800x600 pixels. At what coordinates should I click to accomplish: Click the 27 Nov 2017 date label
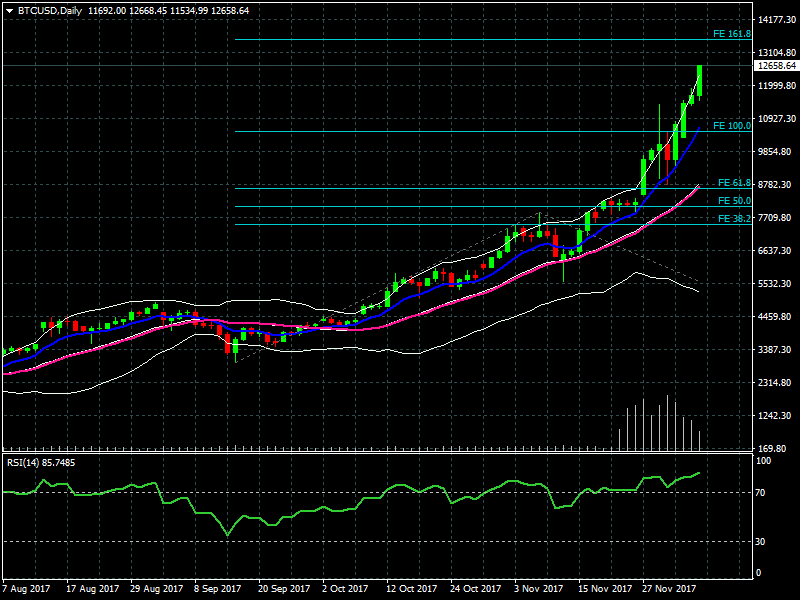(668, 589)
